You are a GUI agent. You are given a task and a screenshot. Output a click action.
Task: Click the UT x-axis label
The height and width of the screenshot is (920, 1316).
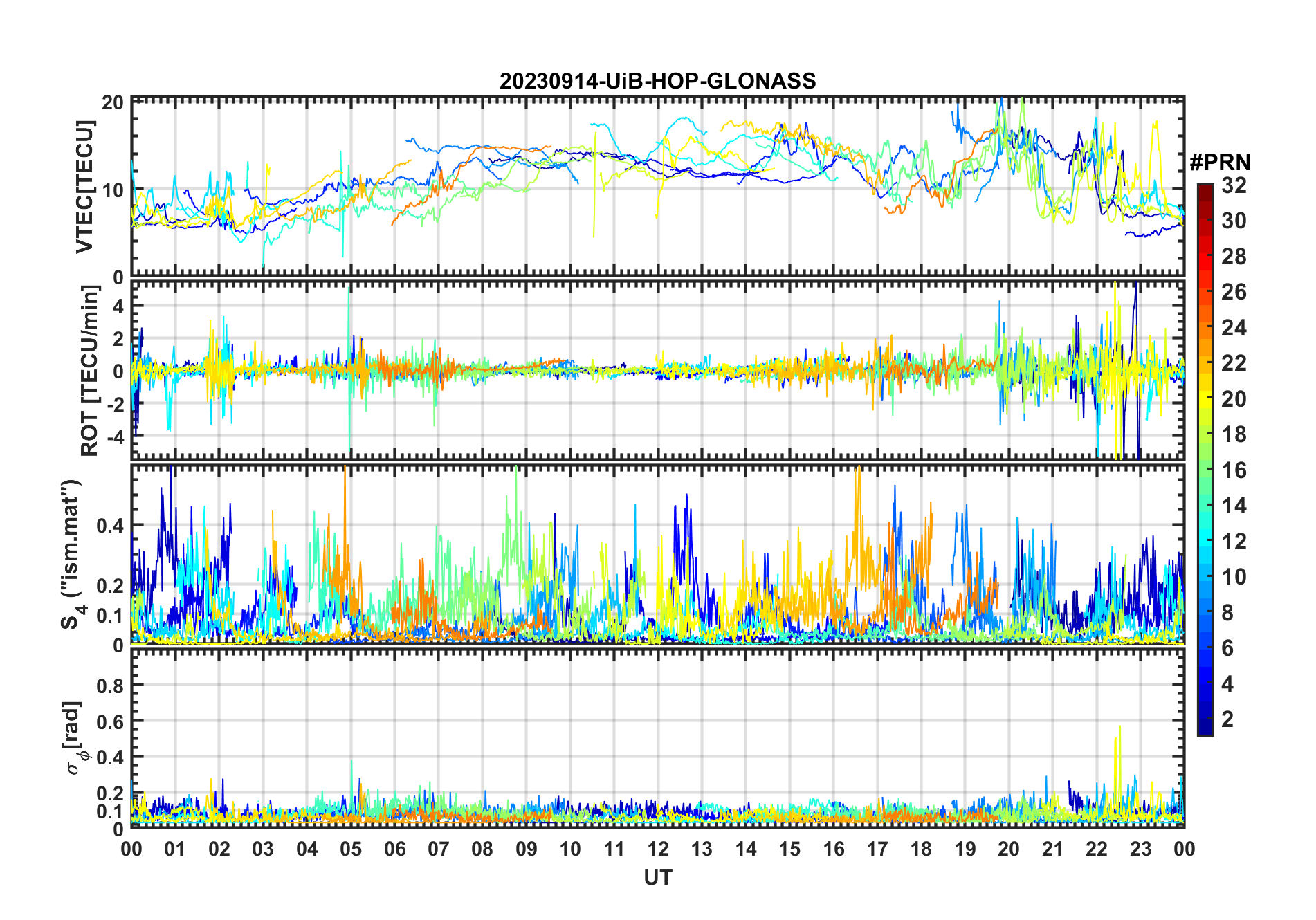(x=658, y=877)
